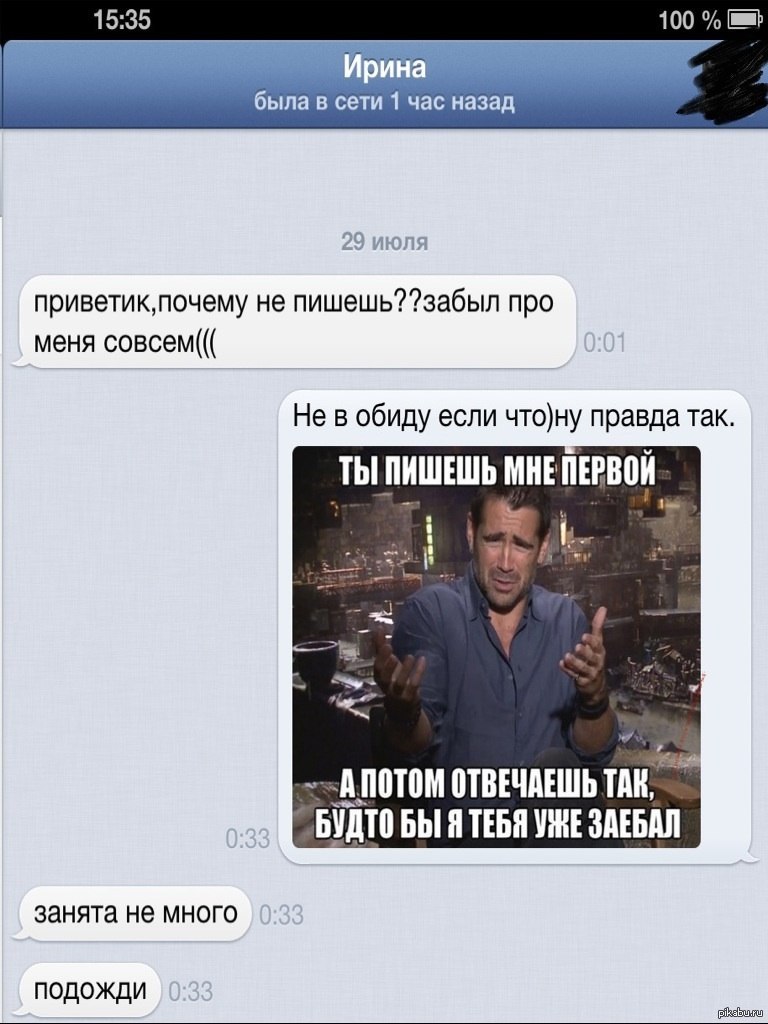Tap the 'ТЫ ПИШЕШЬ МНЕ ПЕРВОЙ' meme caption
Viewport: 768px width, 1024px height.
[497, 470]
